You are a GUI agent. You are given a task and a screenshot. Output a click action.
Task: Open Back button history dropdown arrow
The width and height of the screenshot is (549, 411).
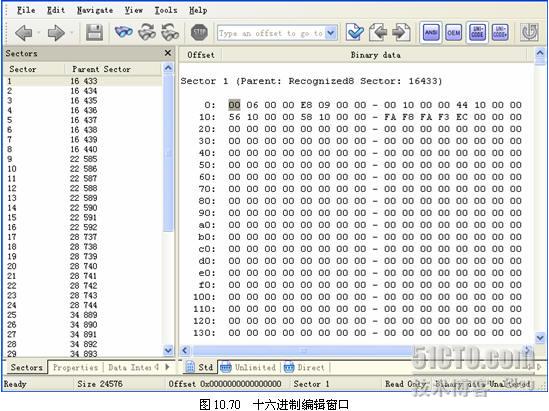39,33
